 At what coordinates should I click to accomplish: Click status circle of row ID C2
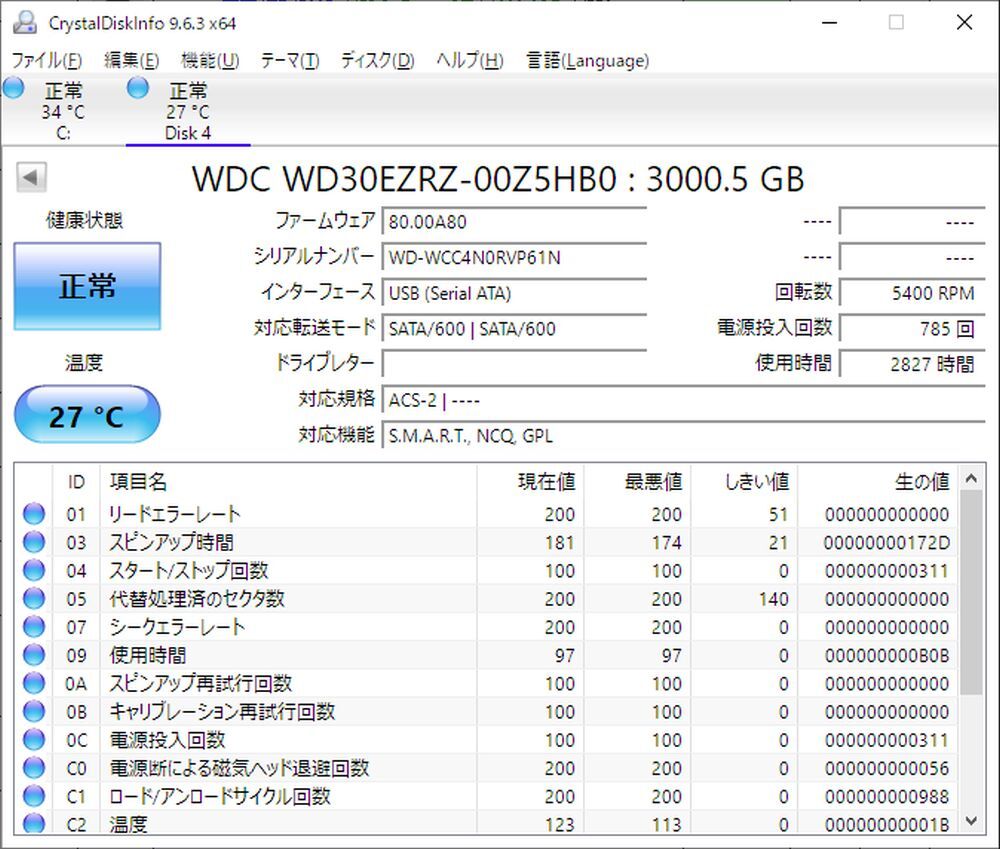(x=34, y=823)
